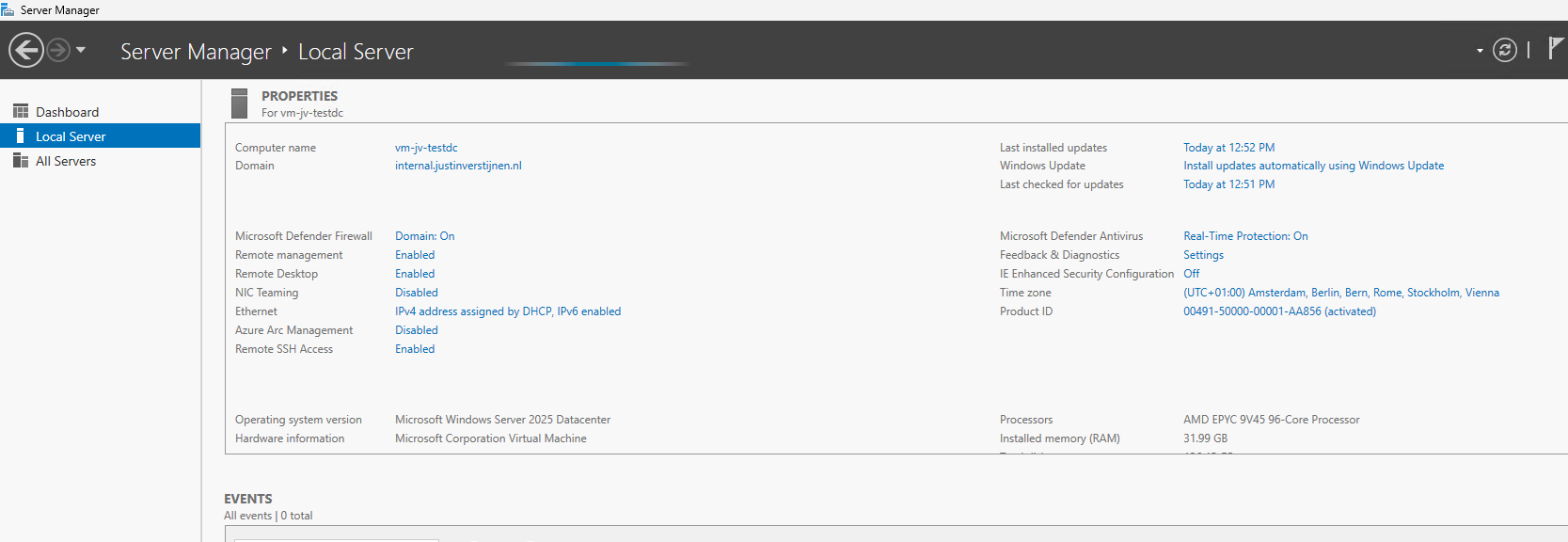
Task: Select All Servers in the sidebar
Action: coord(66,161)
